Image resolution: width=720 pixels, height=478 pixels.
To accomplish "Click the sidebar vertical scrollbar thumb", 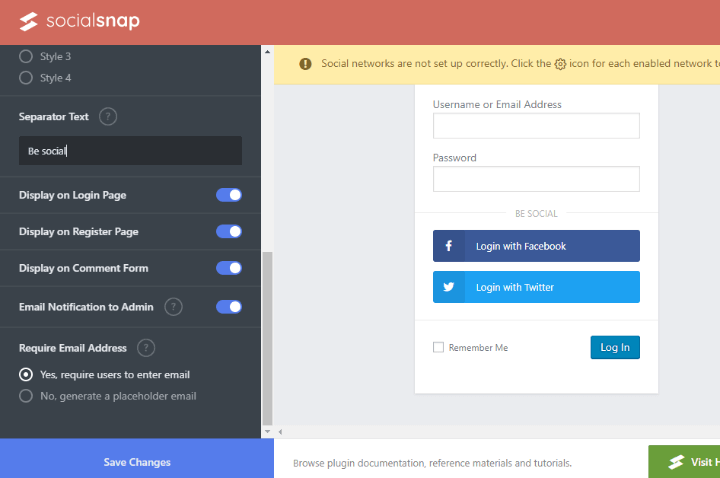I will [267, 339].
